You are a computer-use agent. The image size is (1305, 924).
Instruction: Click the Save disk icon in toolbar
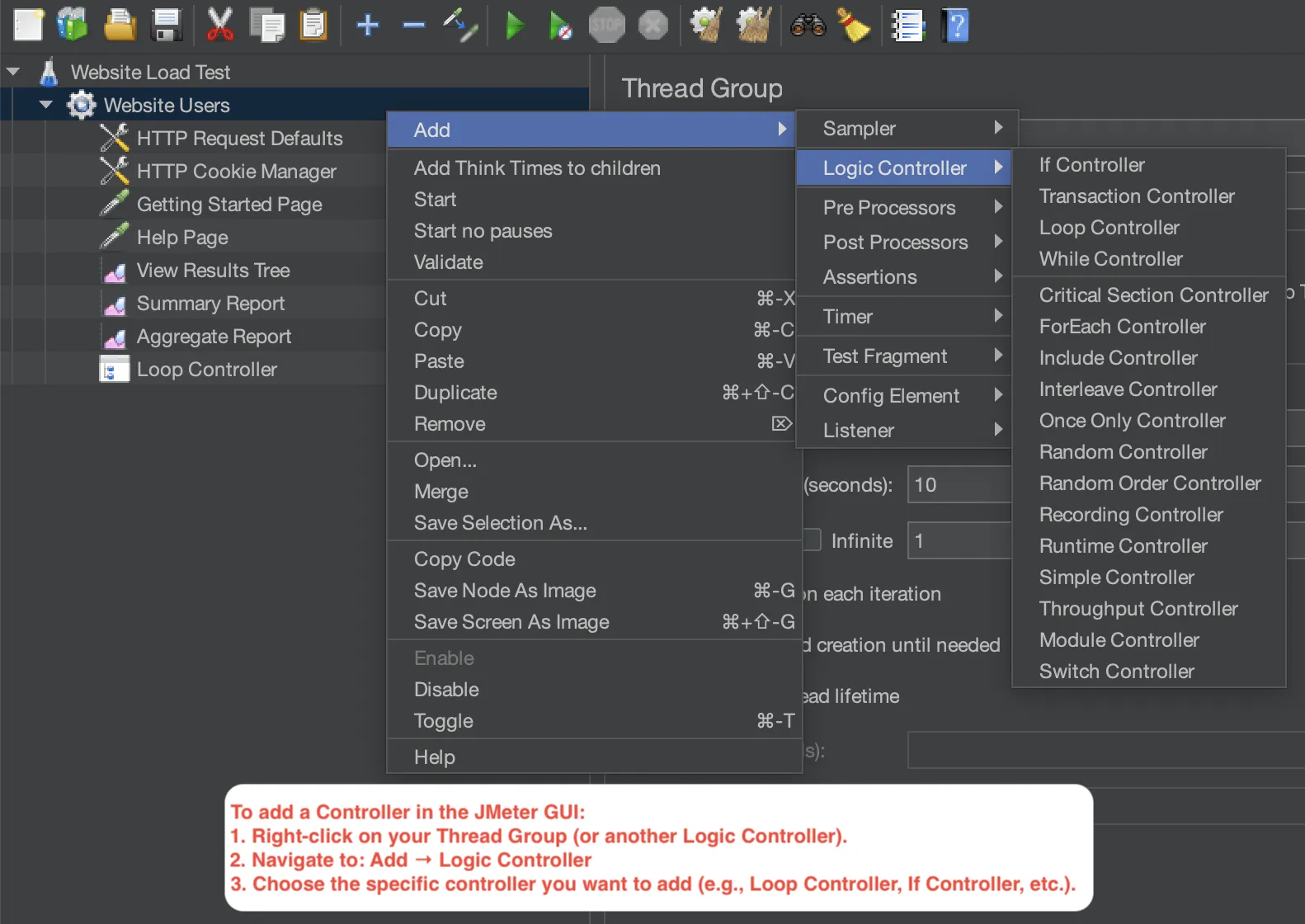pyautogui.click(x=167, y=26)
